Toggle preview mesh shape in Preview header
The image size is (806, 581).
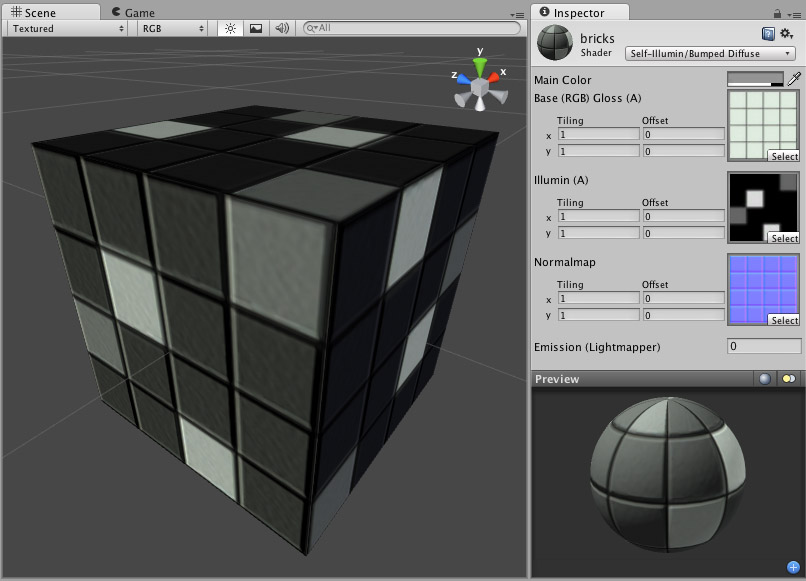[765, 379]
